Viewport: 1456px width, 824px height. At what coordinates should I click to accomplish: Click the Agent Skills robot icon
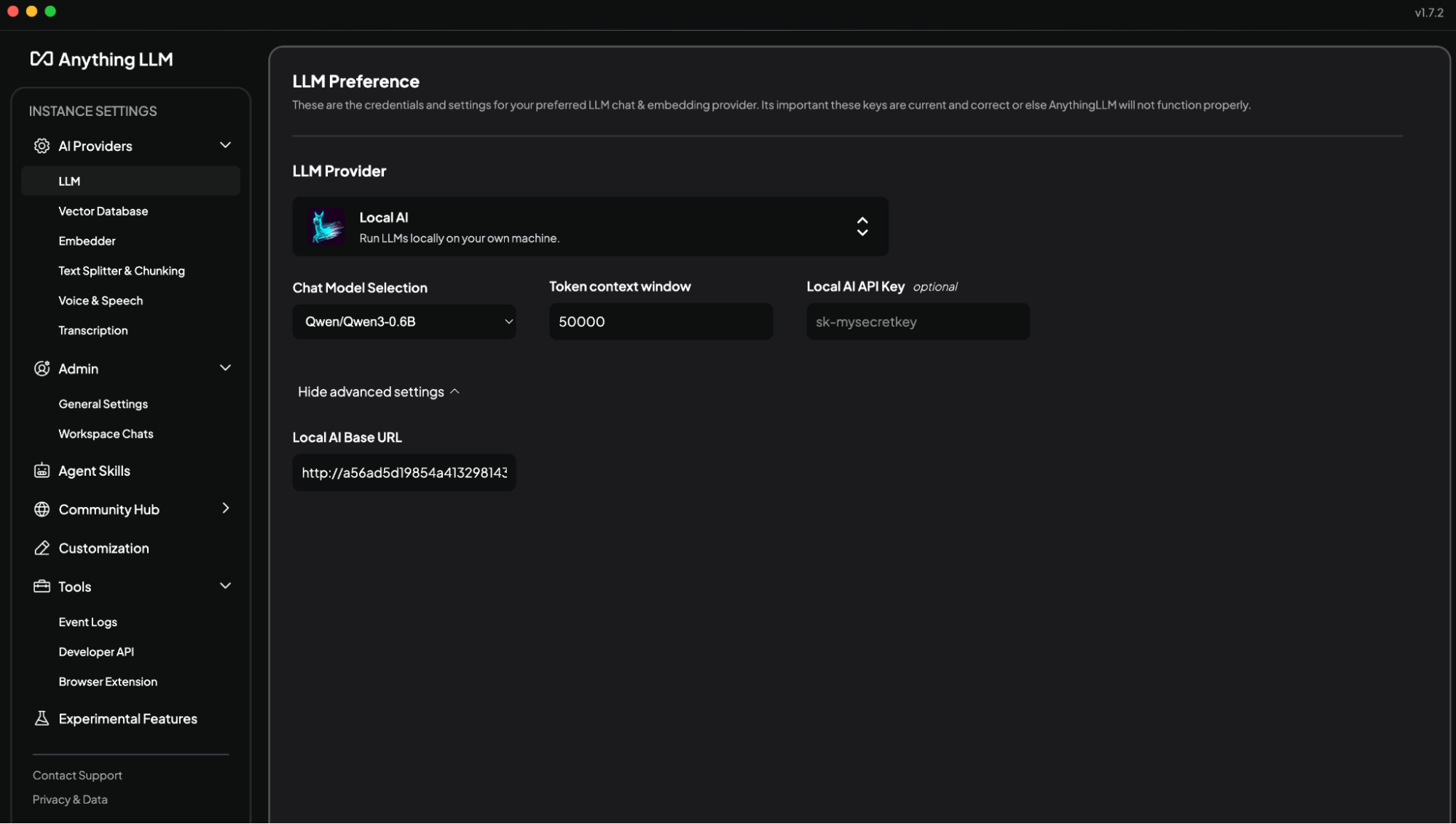[42, 471]
